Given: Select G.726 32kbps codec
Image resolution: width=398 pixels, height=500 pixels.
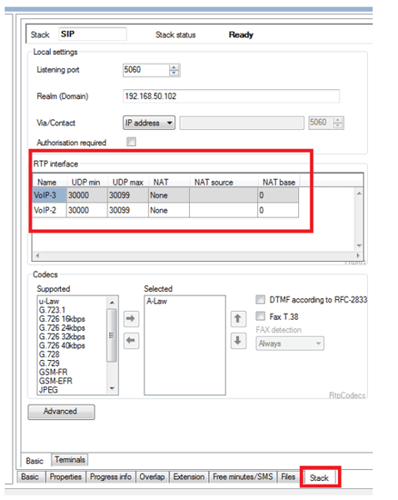Looking at the screenshot, I should 62,336.
